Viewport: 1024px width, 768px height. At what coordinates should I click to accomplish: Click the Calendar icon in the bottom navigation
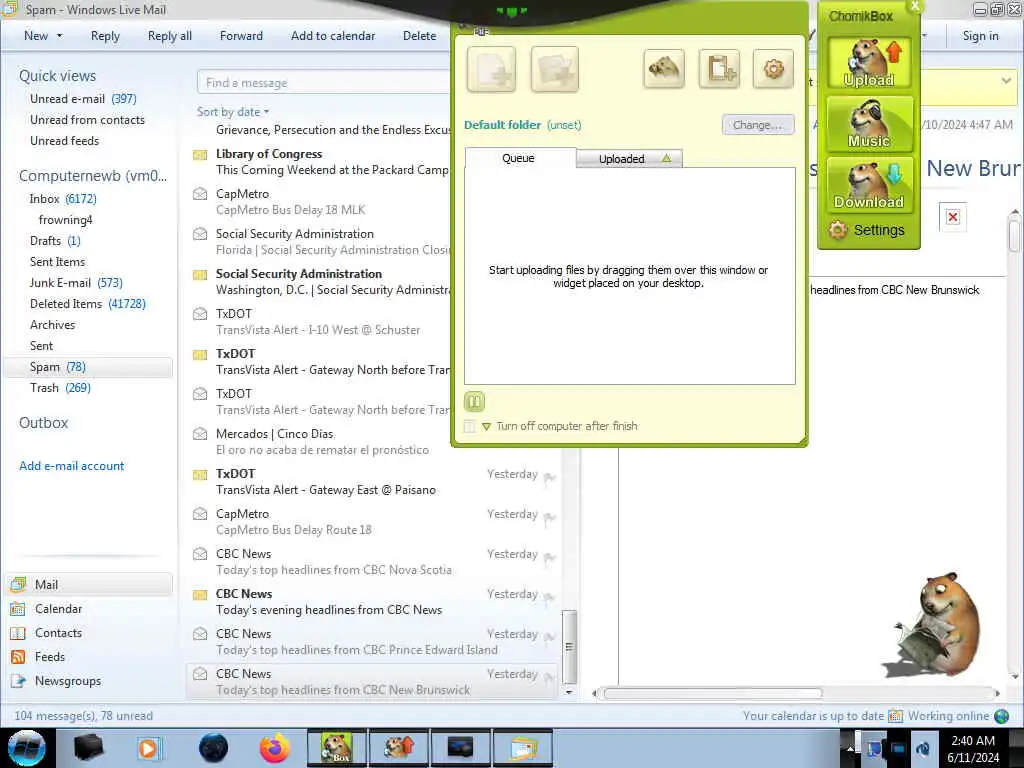tap(18, 609)
